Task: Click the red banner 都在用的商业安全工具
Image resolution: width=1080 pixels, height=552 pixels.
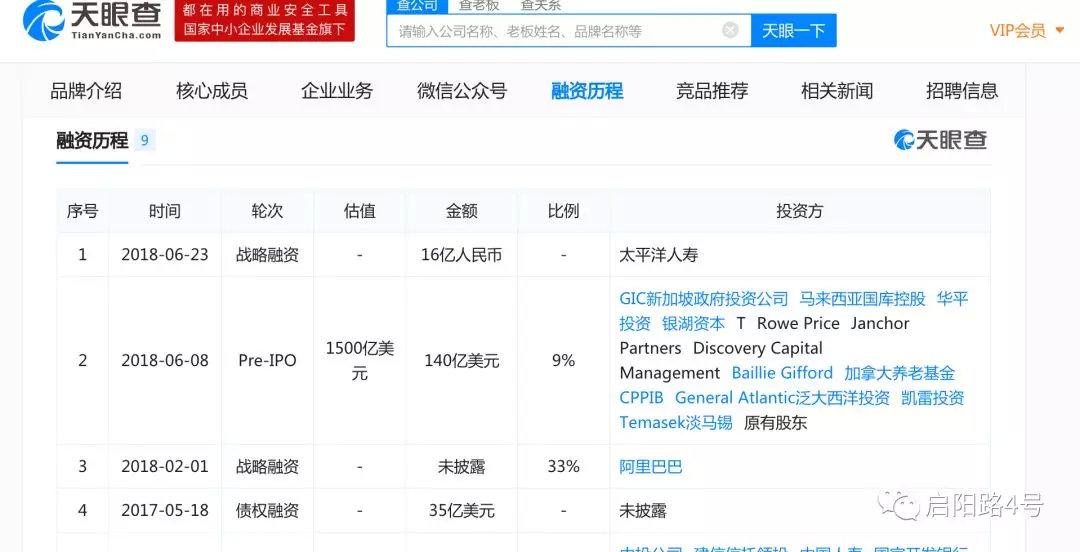Action: pos(264,20)
